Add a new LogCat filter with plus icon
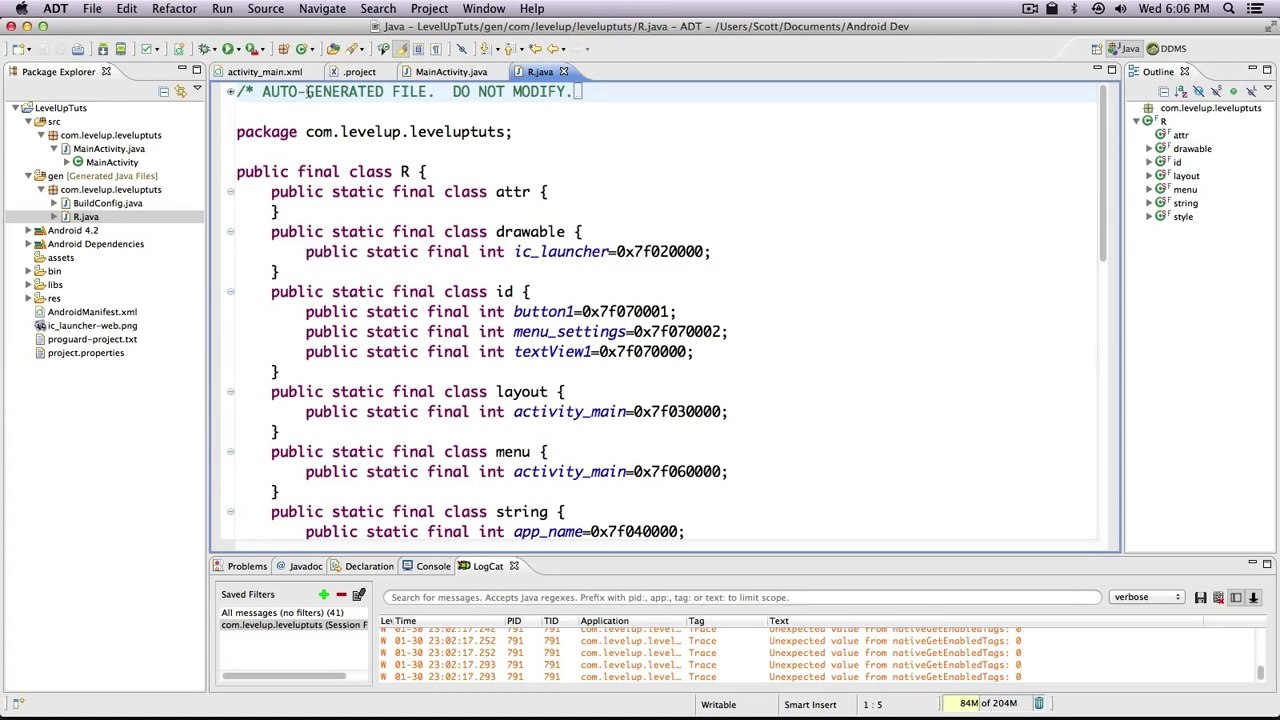 (x=323, y=595)
